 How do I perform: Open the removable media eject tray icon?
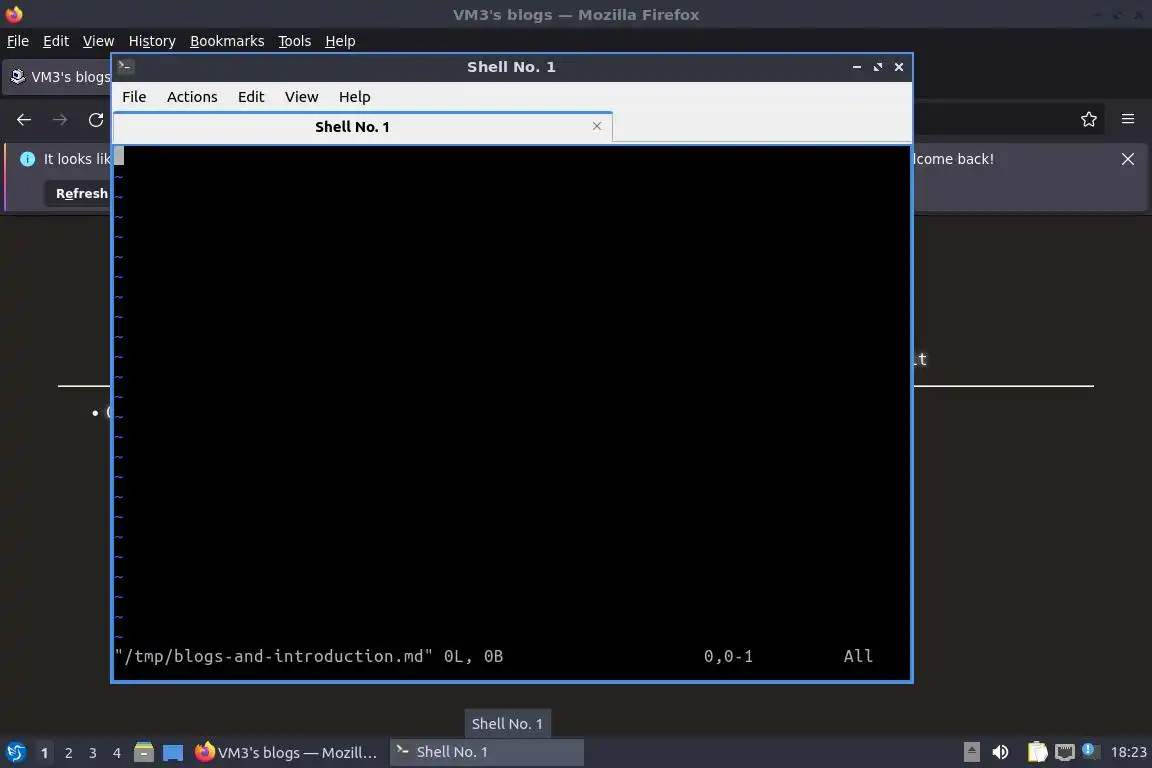pos(971,752)
